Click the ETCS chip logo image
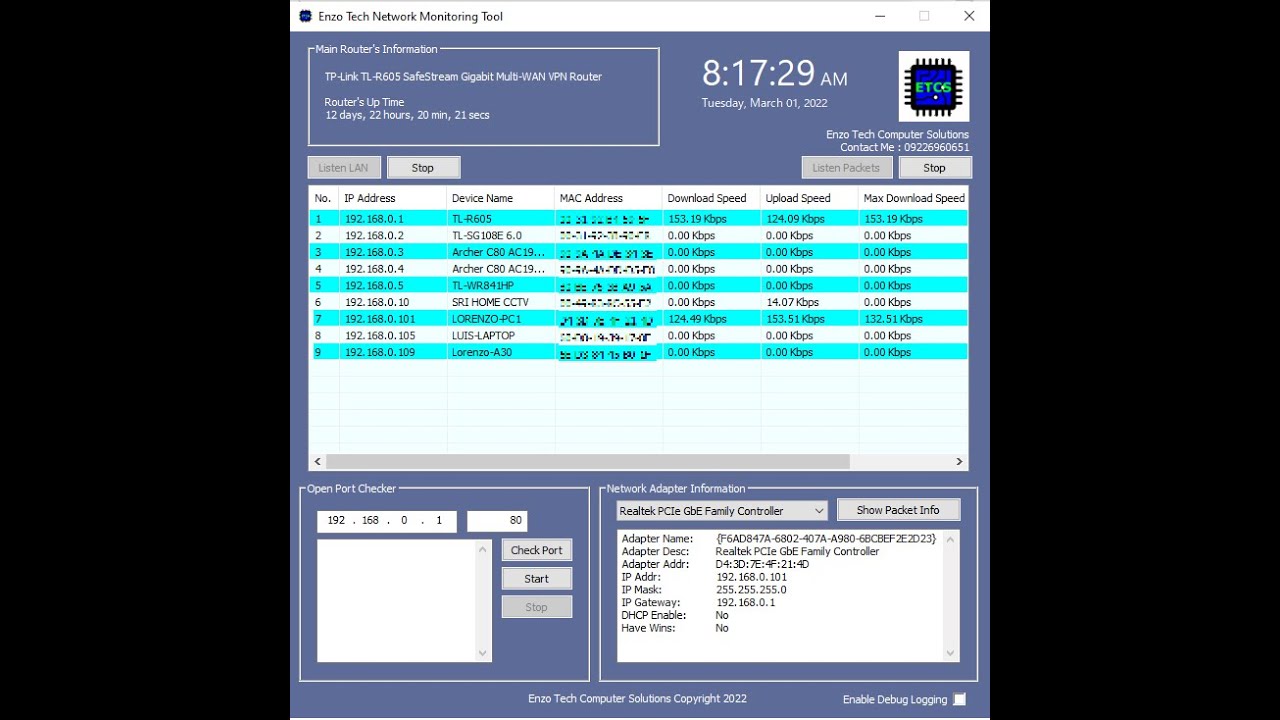This screenshot has width=1280, height=720. pyautogui.click(x=934, y=87)
